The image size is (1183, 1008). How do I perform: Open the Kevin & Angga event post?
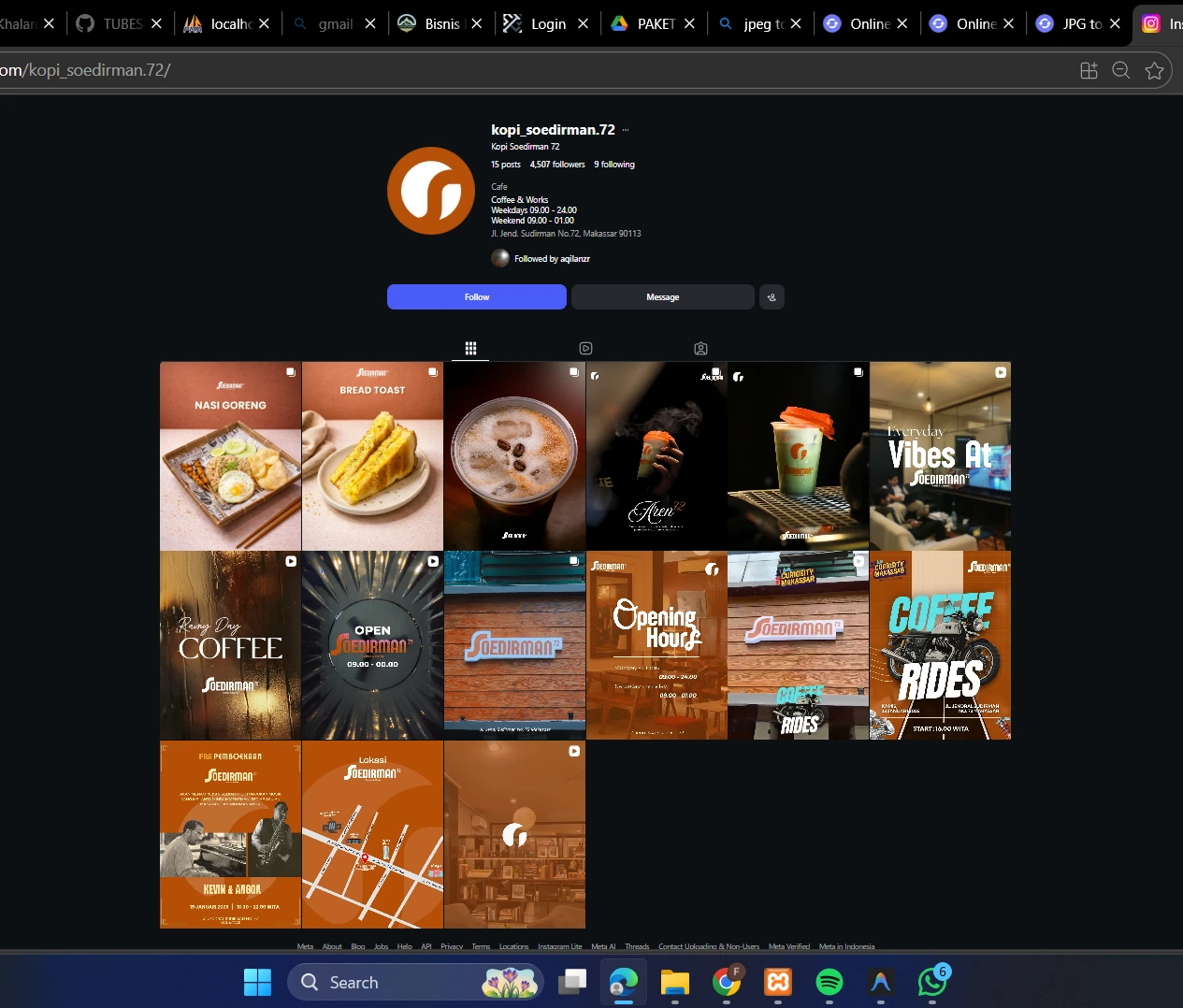tap(230, 835)
